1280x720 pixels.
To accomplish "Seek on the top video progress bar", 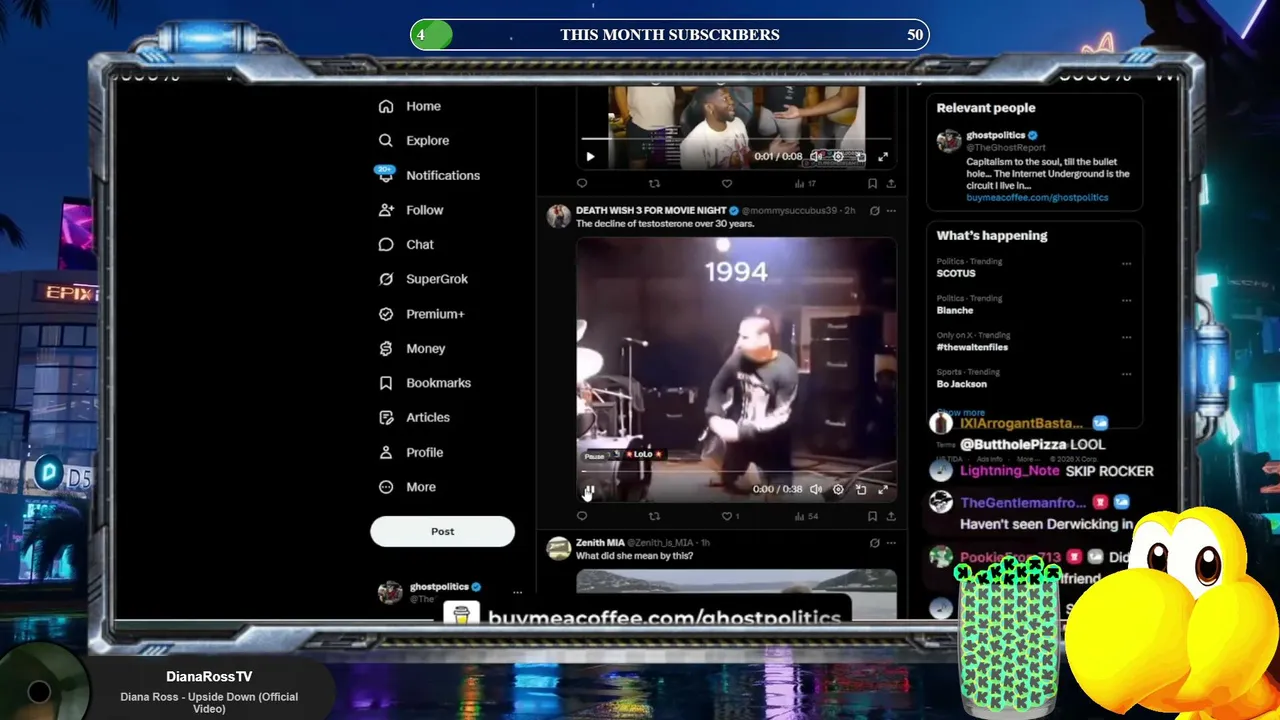I will pyautogui.click(x=736, y=139).
